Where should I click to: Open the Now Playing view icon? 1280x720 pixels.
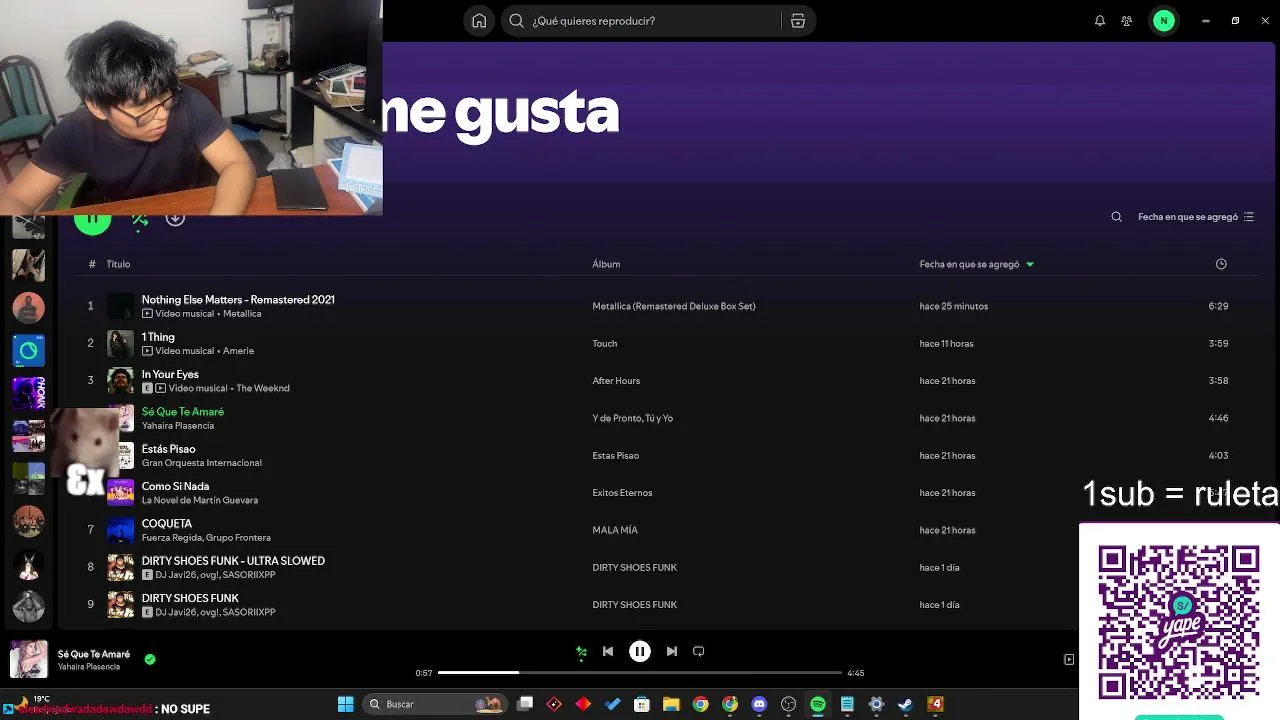tap(1069, 660)
